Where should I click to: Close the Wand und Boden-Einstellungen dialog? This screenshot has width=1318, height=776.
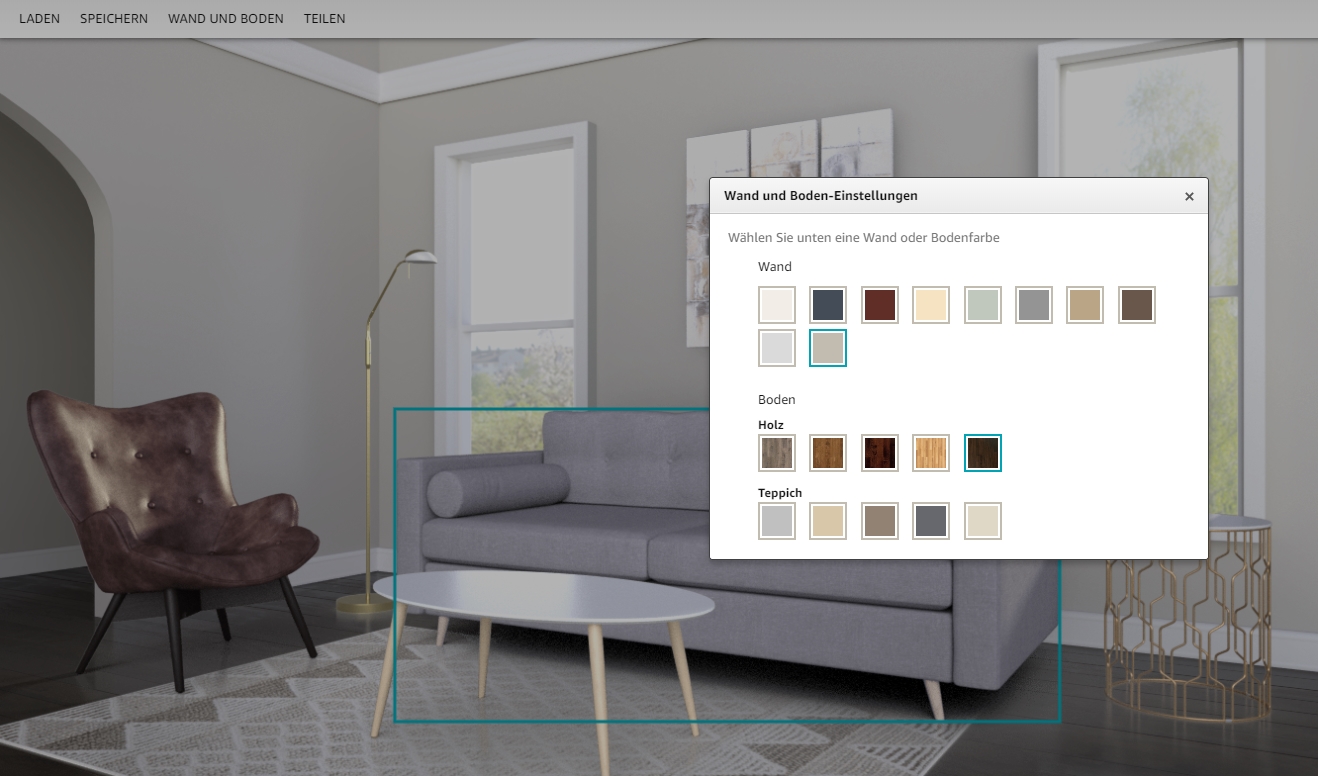click(1189, 196)
